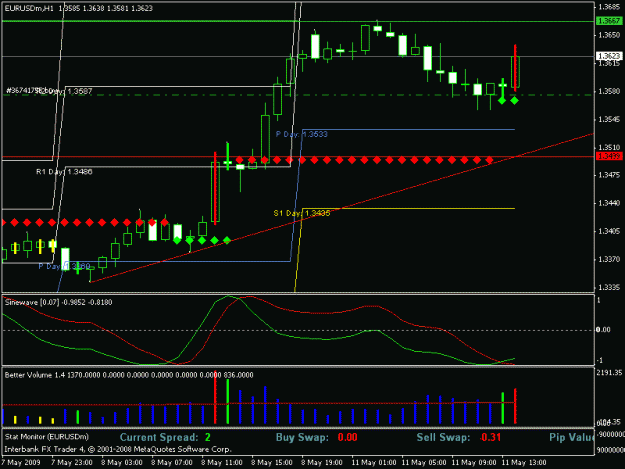
Task: Select the S1 Day: 1.3435 support label
Action: [x=302, y=213]
